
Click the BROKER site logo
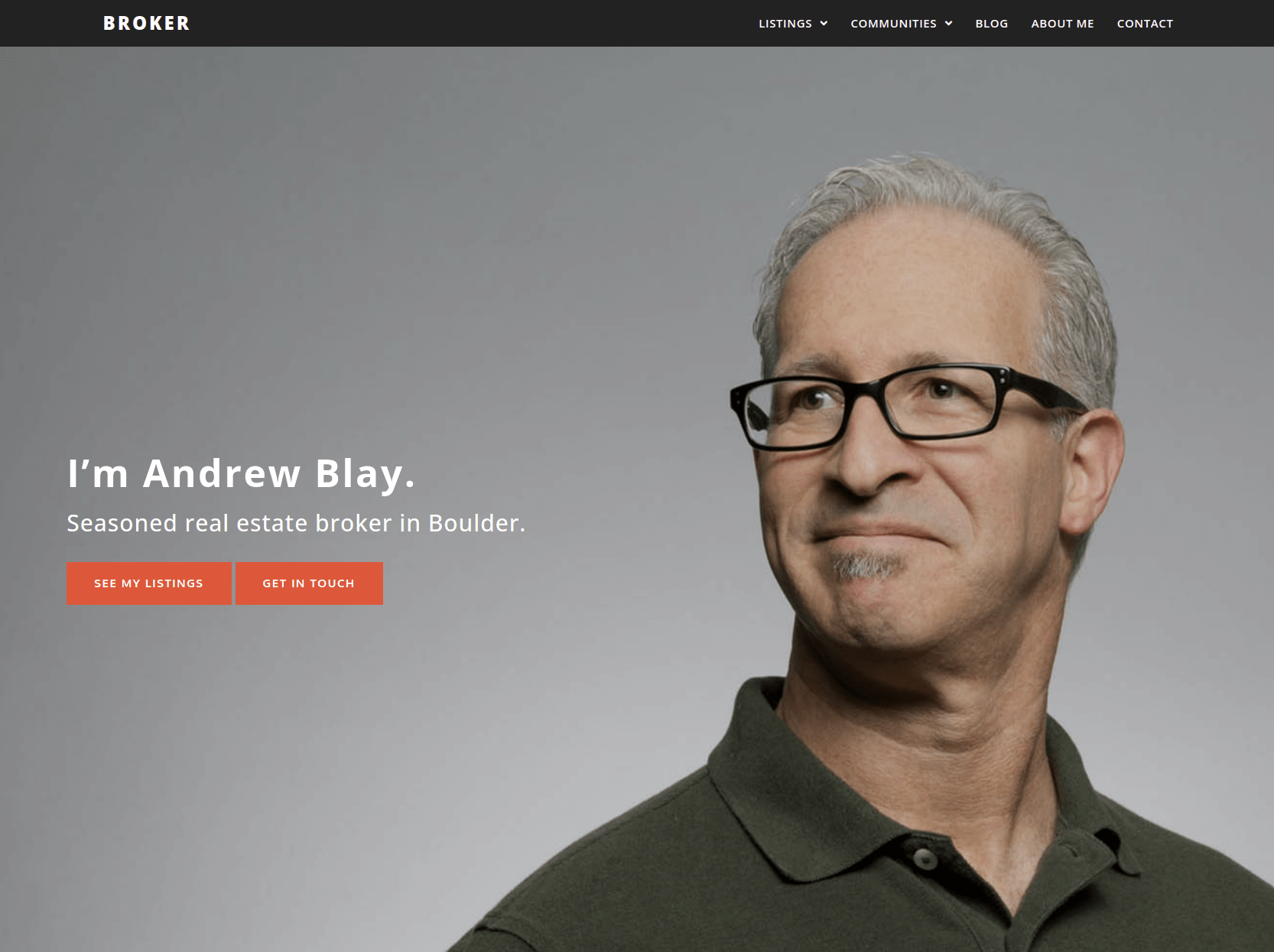pyautogui.click(x=146, y=24)
